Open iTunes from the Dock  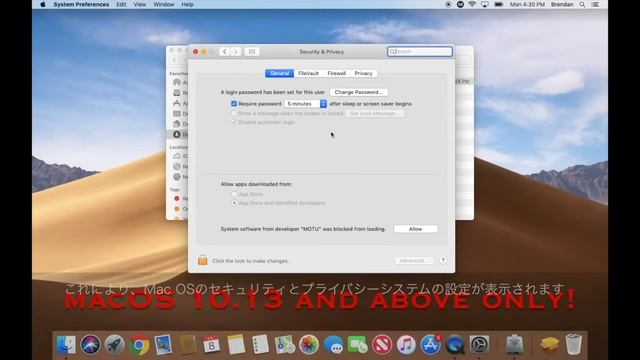(x=406, y=345)
